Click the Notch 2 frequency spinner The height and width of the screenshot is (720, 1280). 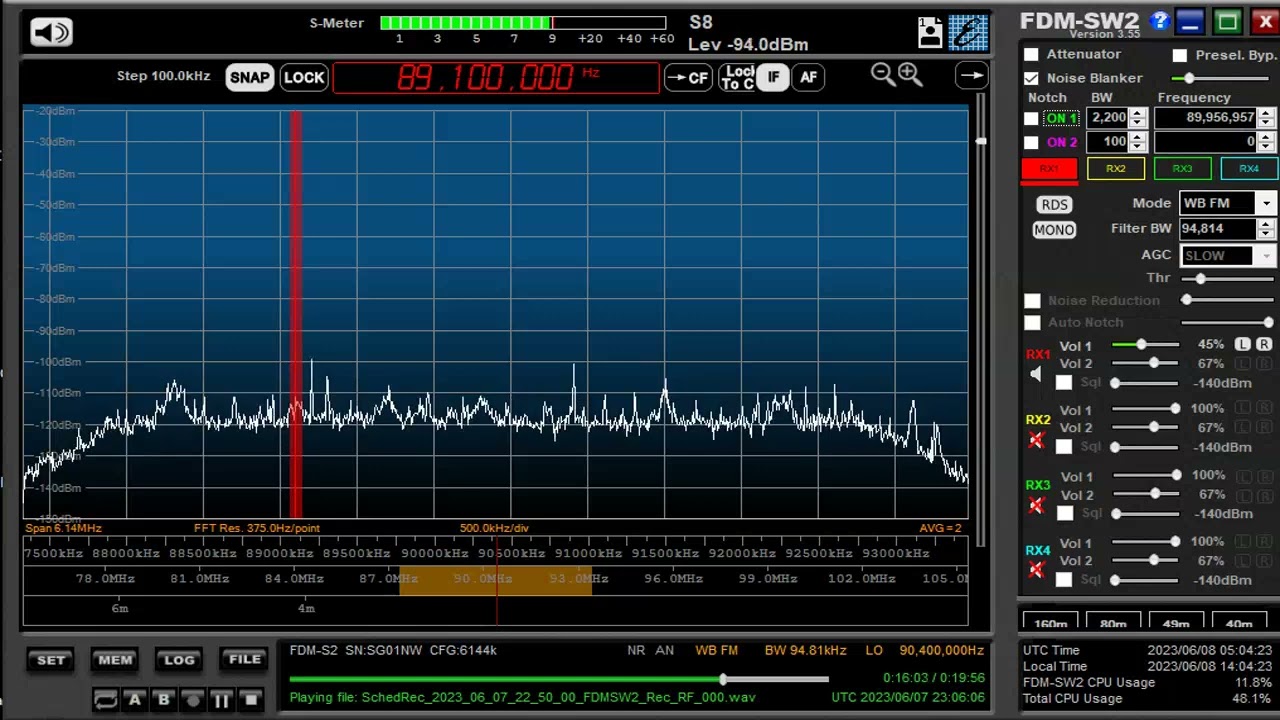click(1266, 142)
